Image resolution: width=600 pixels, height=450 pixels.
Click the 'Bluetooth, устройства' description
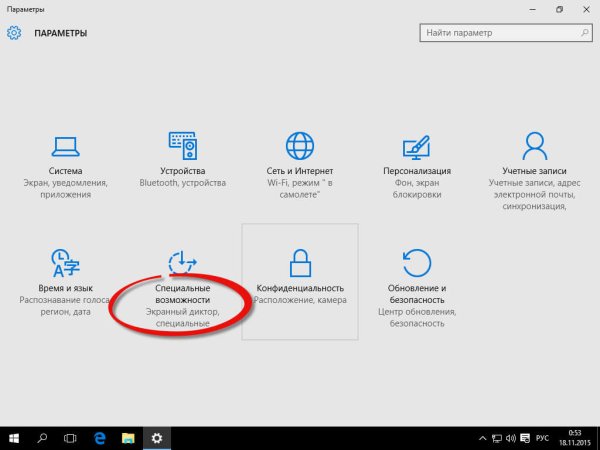point(183,183)
